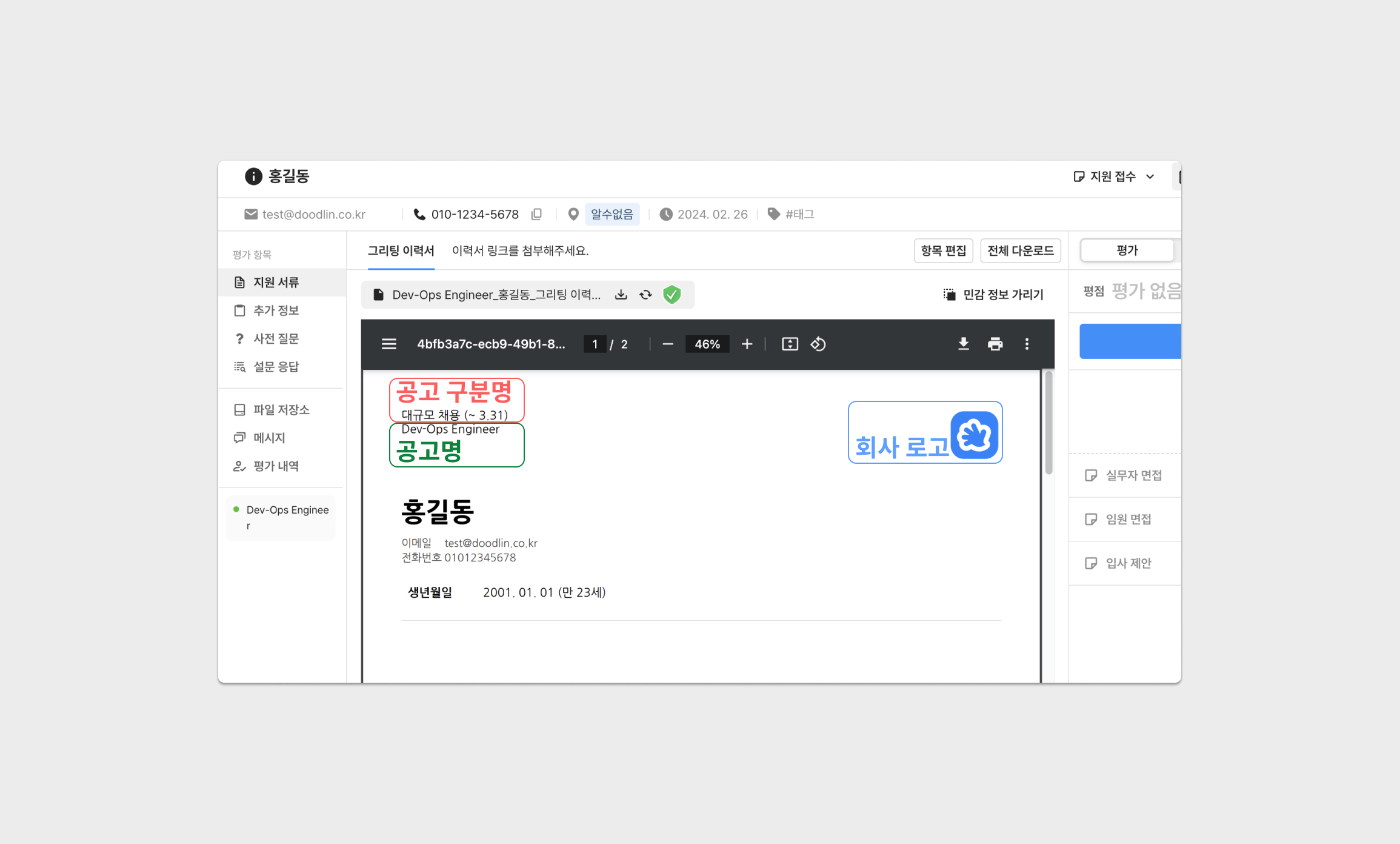Click the 전체 다운로드 button

(x=1020, y=250)
